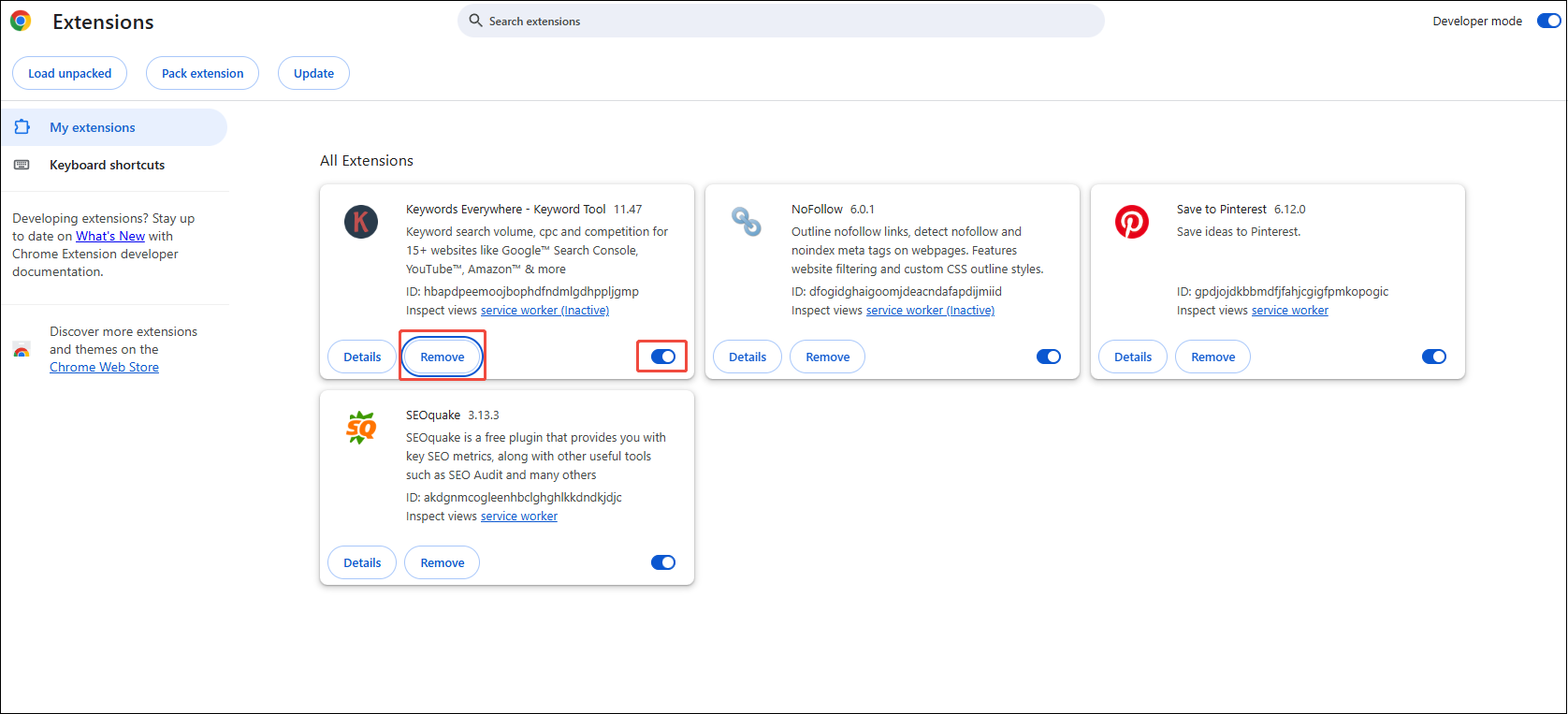Open Details for Save to Pinterest
1568x714 pixels.
[x=1133, y=357]
